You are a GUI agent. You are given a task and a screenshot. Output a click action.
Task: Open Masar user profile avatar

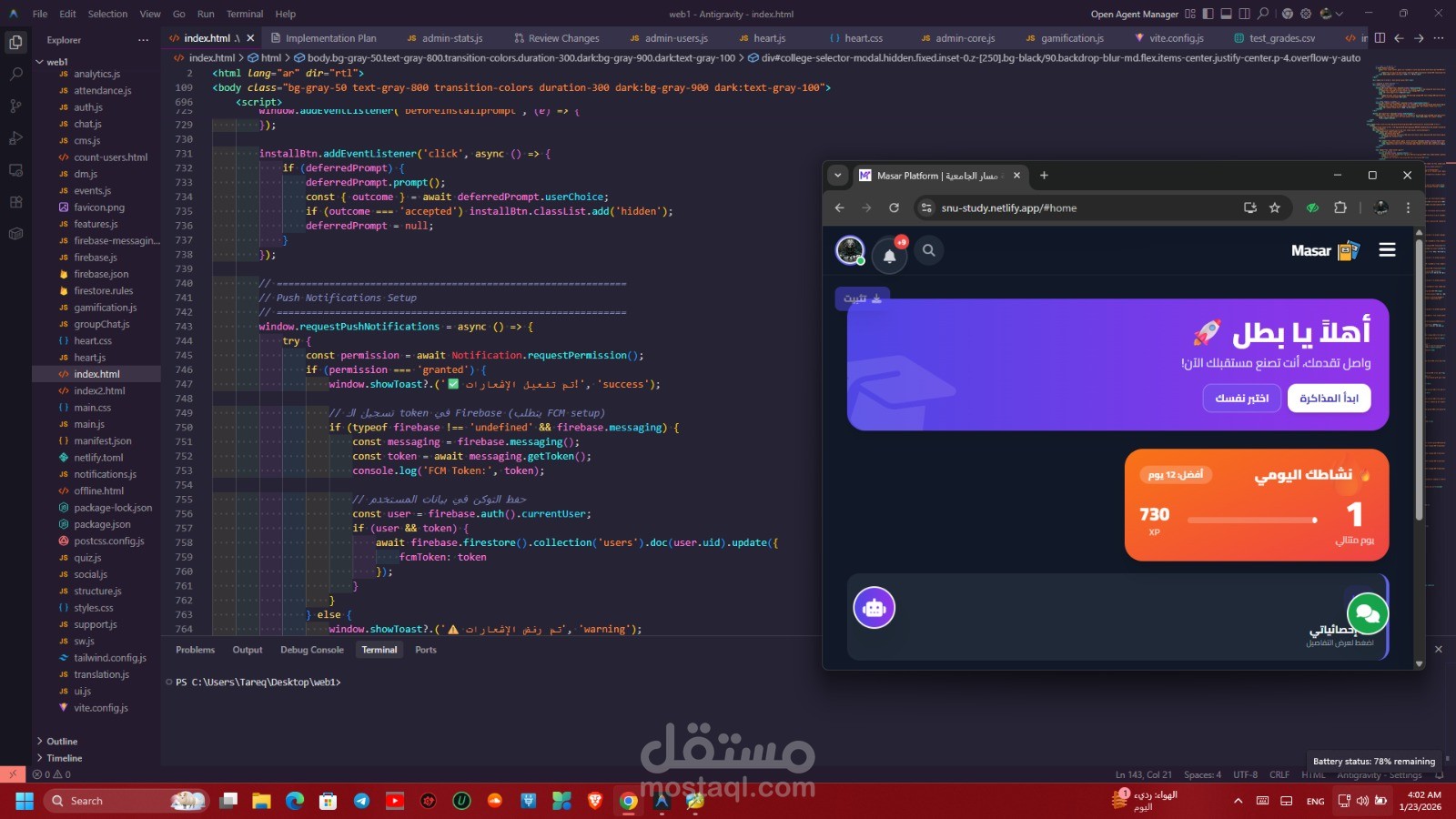(x=850, y=250)
